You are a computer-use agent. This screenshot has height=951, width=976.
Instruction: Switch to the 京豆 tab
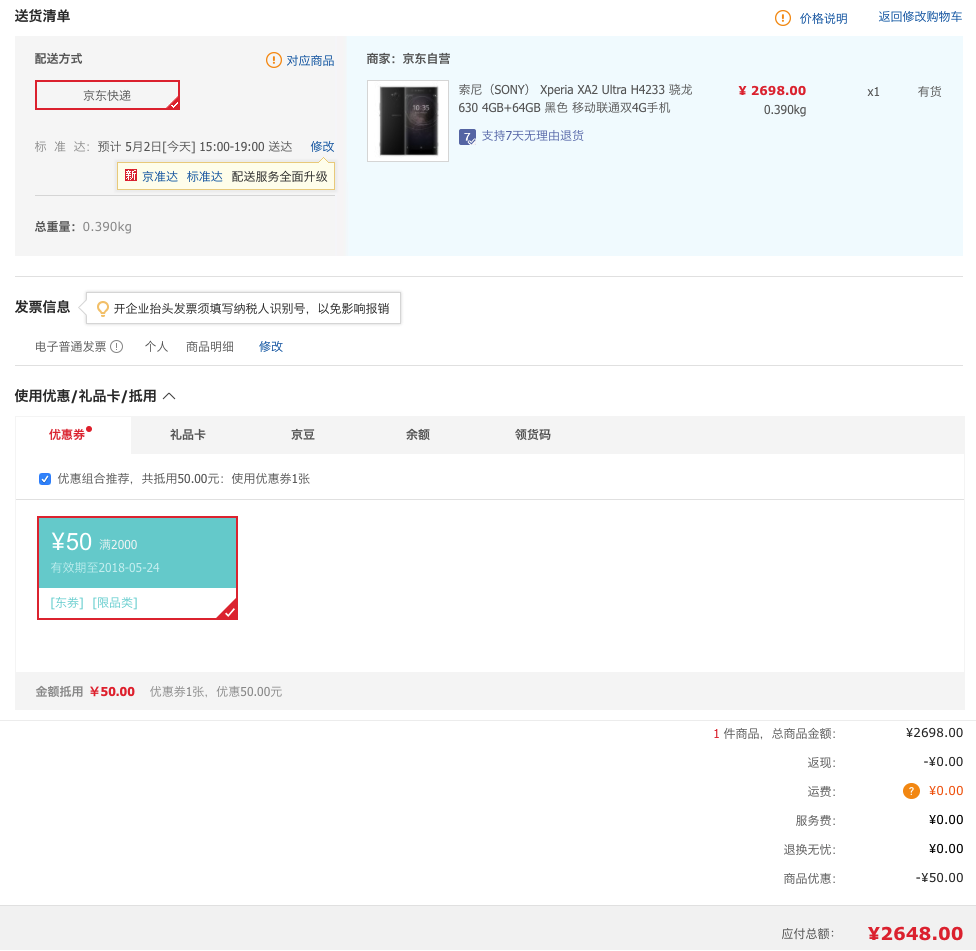click(302, 435)
